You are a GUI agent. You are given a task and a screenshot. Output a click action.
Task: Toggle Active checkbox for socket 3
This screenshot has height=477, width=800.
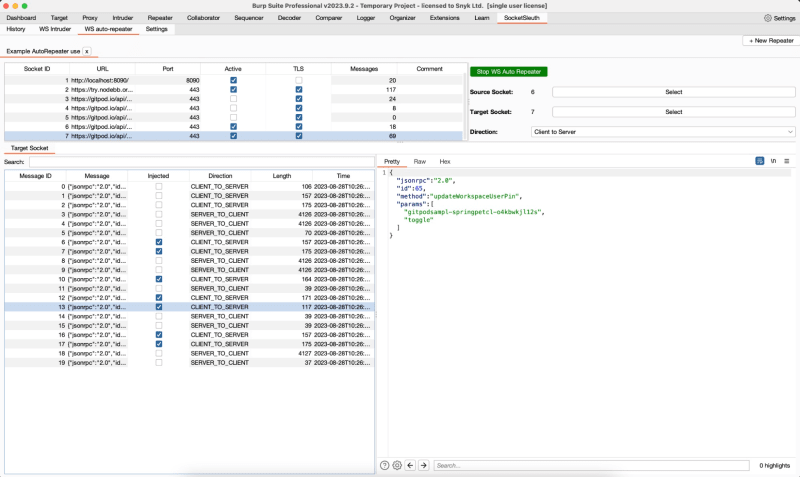coord(233,99)
